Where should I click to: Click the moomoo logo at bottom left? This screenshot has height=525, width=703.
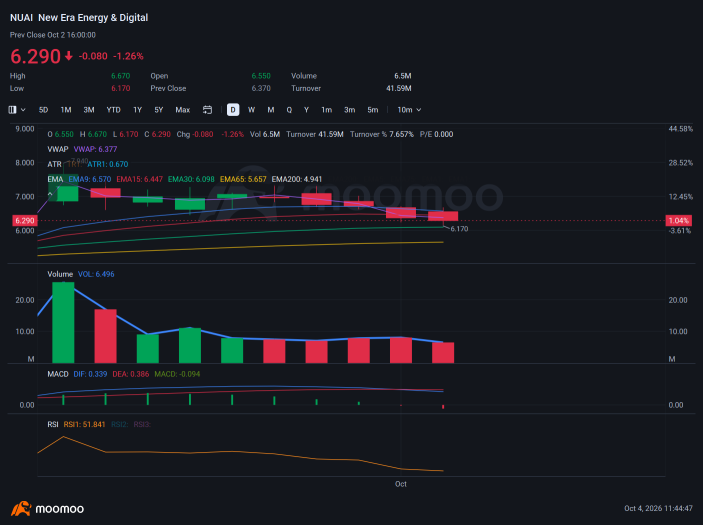[x=48, y=509]
